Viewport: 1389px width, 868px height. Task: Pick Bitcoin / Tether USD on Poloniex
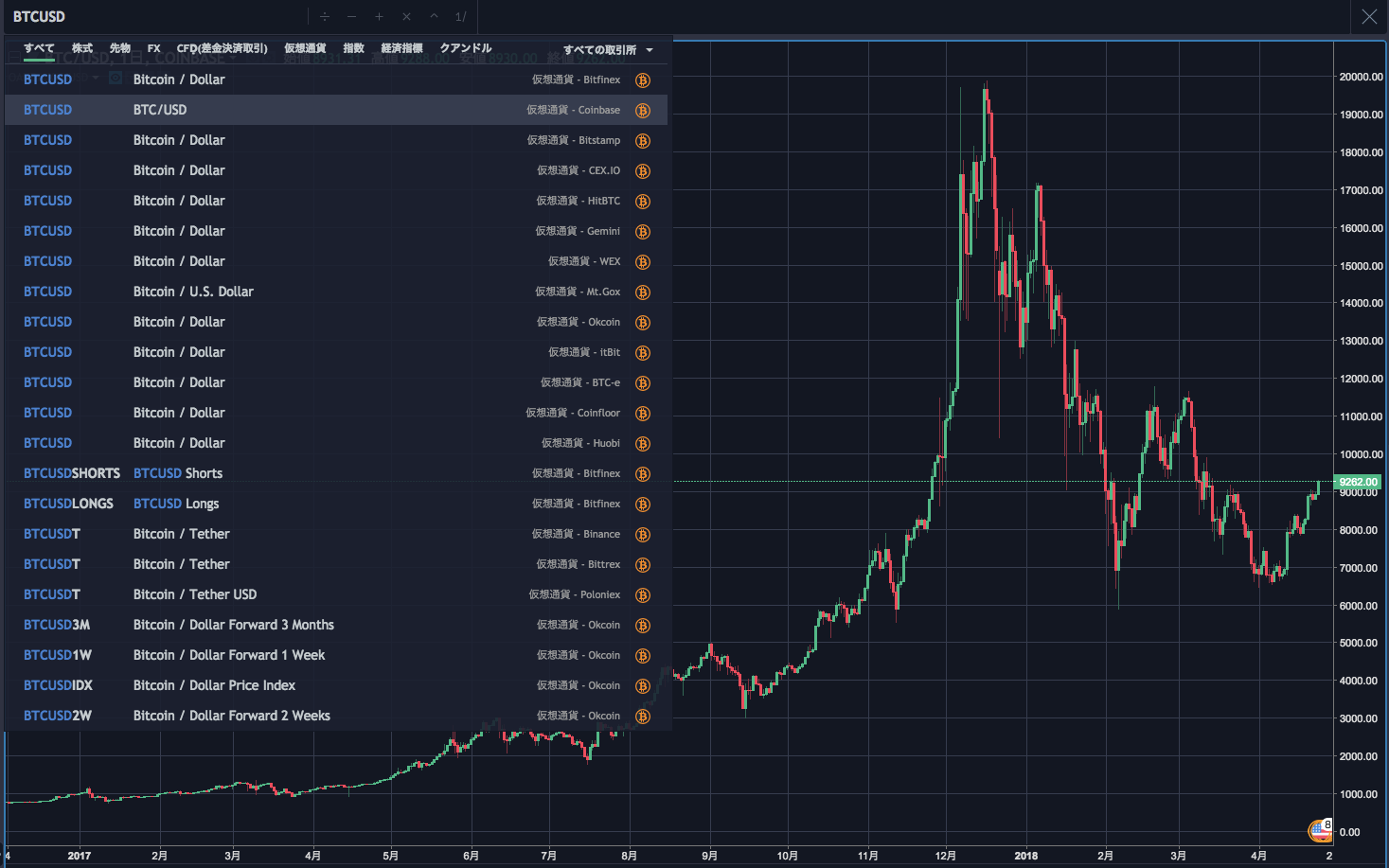tap(336, 594)
